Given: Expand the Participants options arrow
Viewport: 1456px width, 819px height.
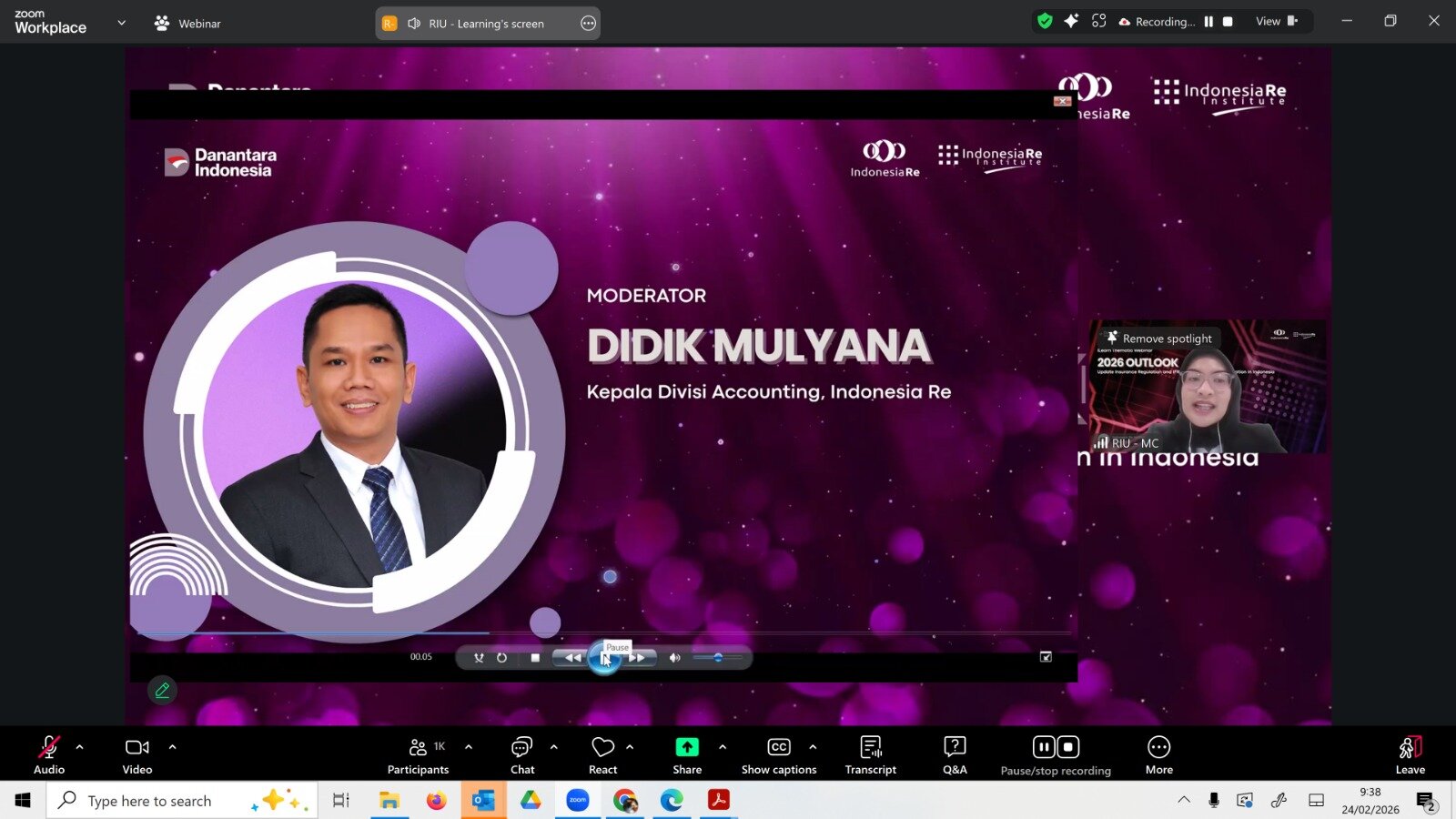Looking at the screenshot, I should (x=469, y=747).
